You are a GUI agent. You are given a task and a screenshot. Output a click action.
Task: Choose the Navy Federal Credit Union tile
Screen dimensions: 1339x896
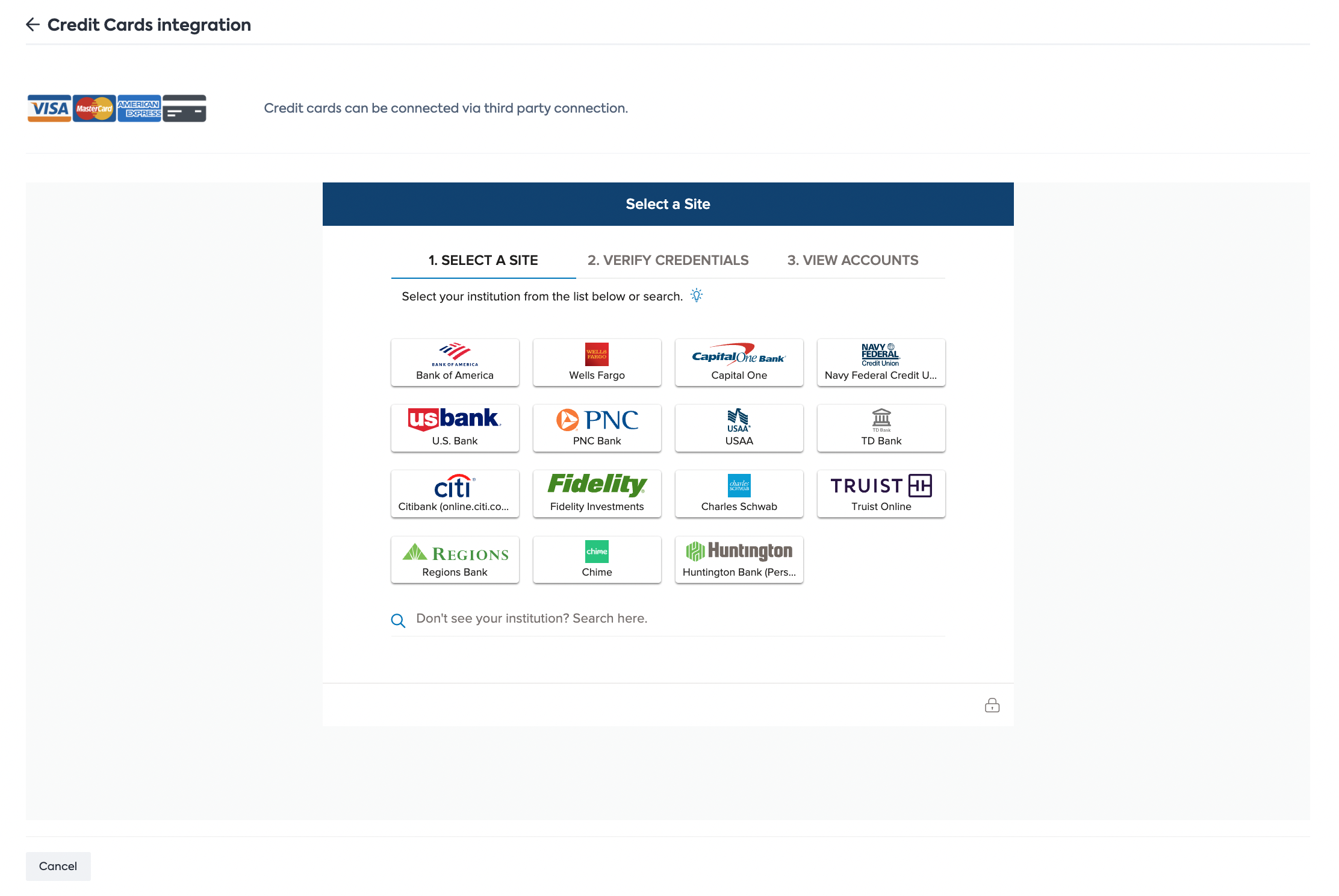(881, 362)
